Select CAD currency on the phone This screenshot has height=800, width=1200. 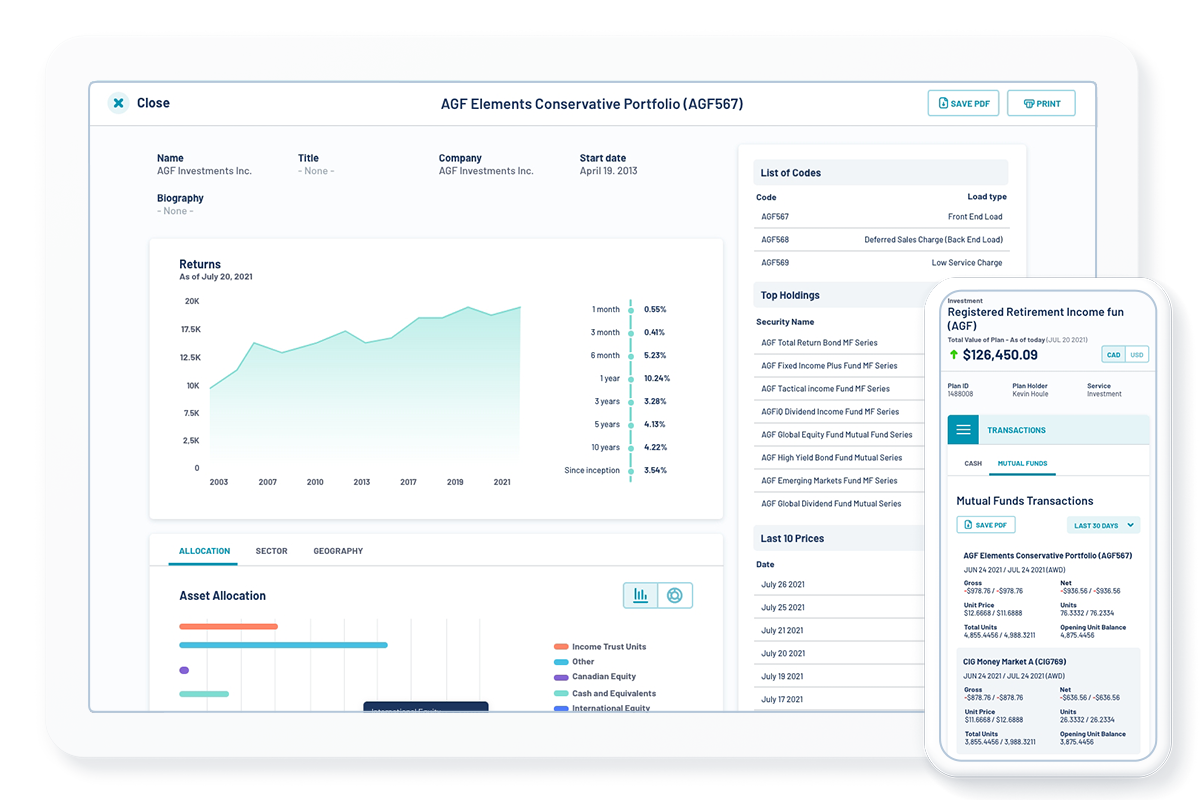[x=1113, y=355]
